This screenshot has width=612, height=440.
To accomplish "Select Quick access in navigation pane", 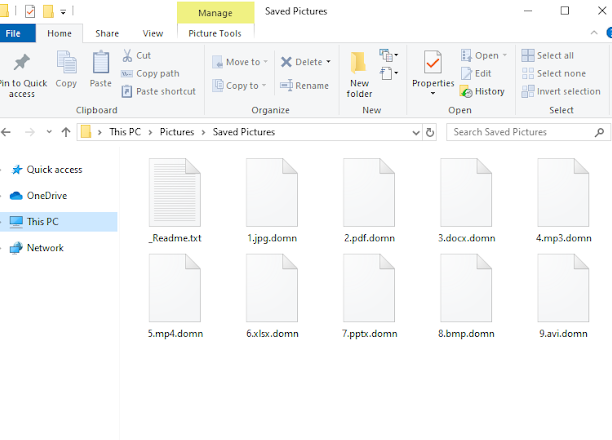I will pos(54,170).
